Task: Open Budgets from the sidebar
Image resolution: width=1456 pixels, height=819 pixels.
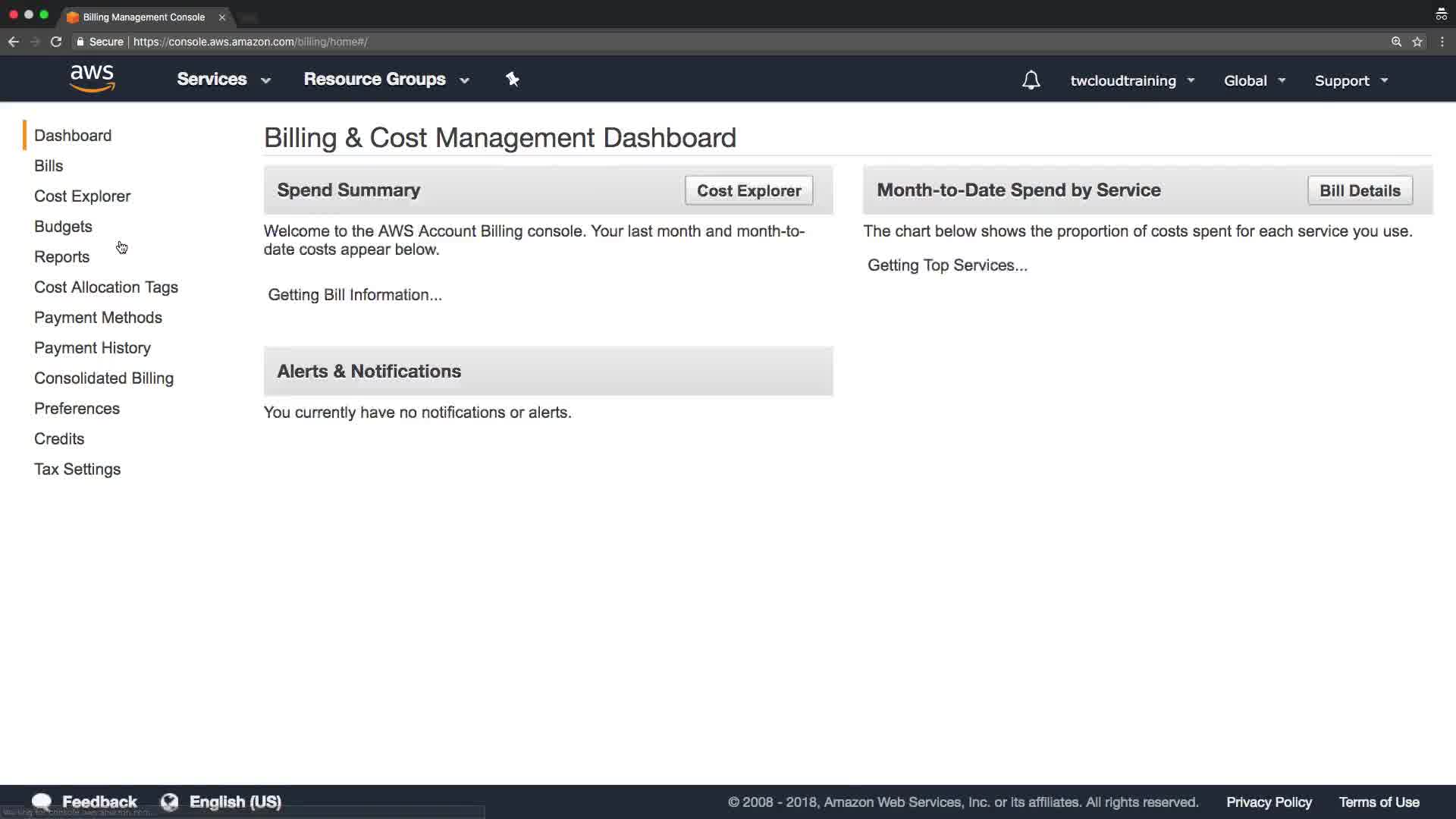Action: 63,227
